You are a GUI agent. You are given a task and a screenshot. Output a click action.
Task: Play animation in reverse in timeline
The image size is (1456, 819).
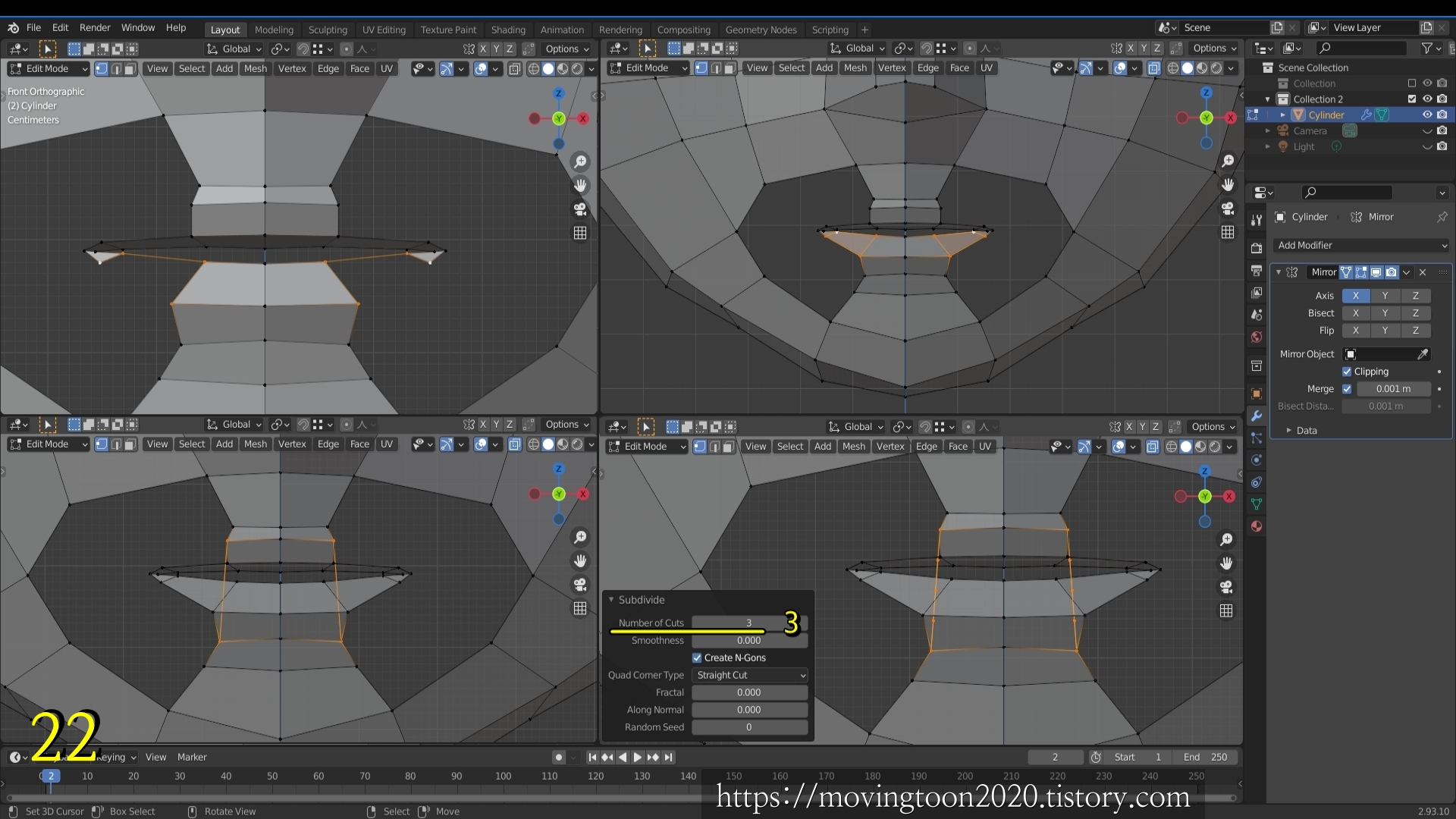(623, 757)
